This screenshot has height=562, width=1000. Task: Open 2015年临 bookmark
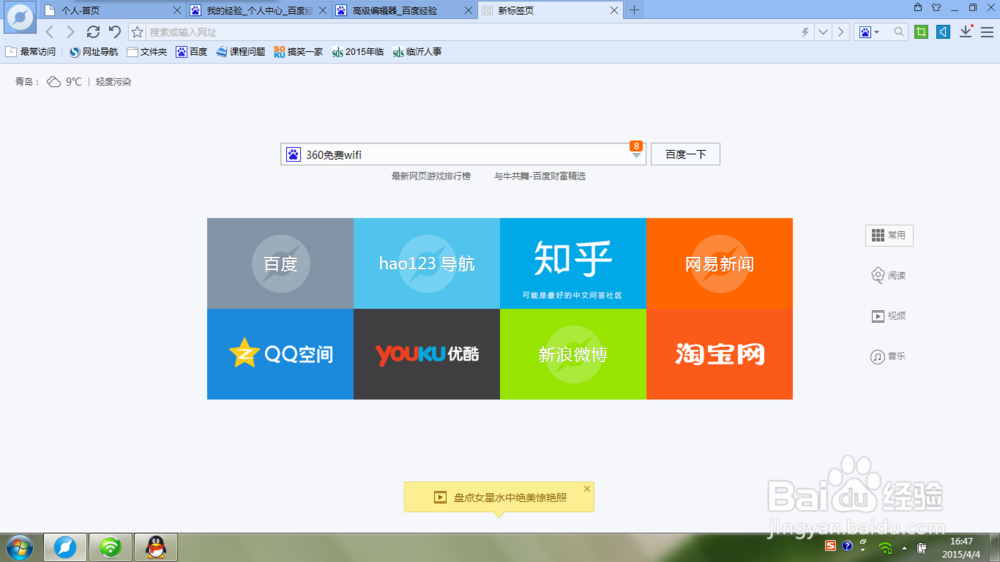point(358,52)
